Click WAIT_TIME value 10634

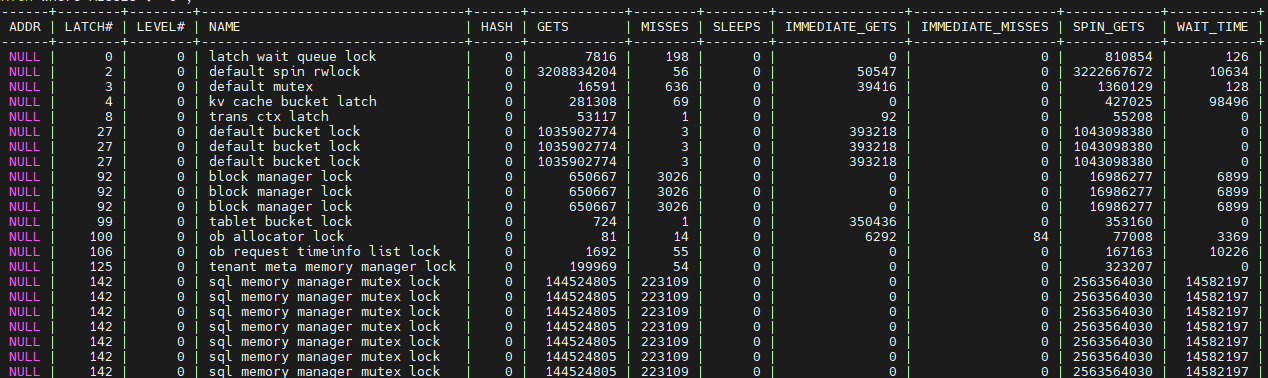1229,72
